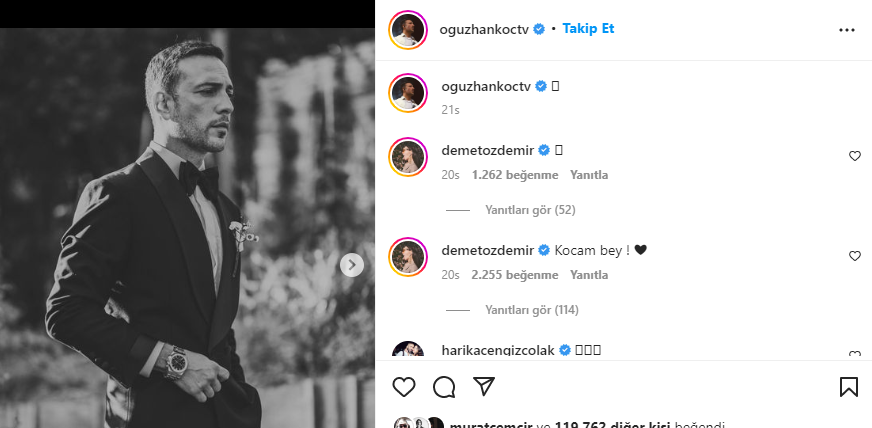Open oguzhankoctv username link in header

[x=483, y=29]
